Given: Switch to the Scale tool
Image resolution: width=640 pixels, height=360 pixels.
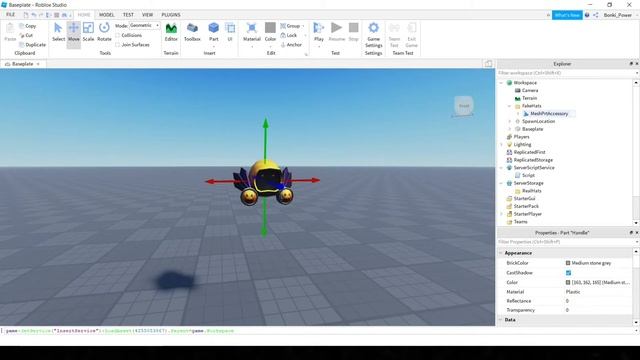Looking at the screenshot, I should pyautogui.click(x=88, y=32).
